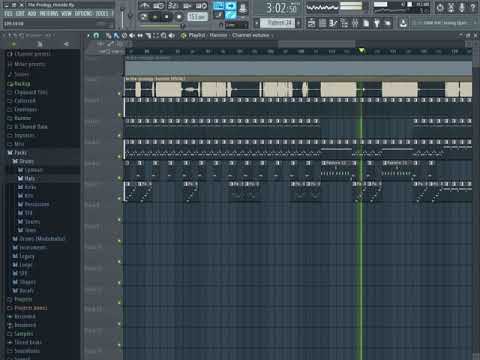Toggle the highlighted multilink to controllers button
Image resolution: width=480 pixels, height=360 pixels.
[230, 15]
